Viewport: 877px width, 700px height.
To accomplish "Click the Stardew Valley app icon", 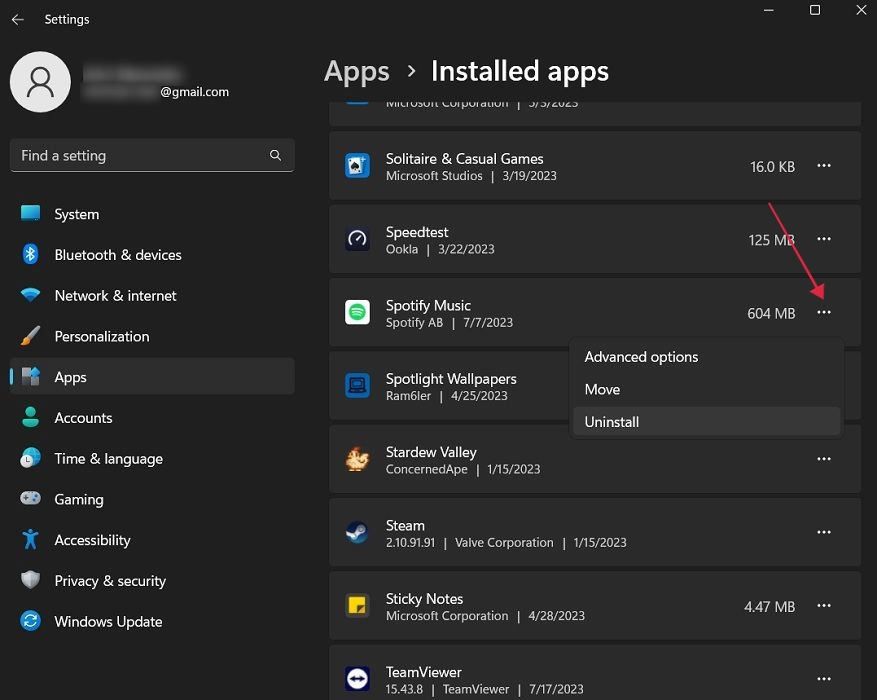I will click(358, 459).
